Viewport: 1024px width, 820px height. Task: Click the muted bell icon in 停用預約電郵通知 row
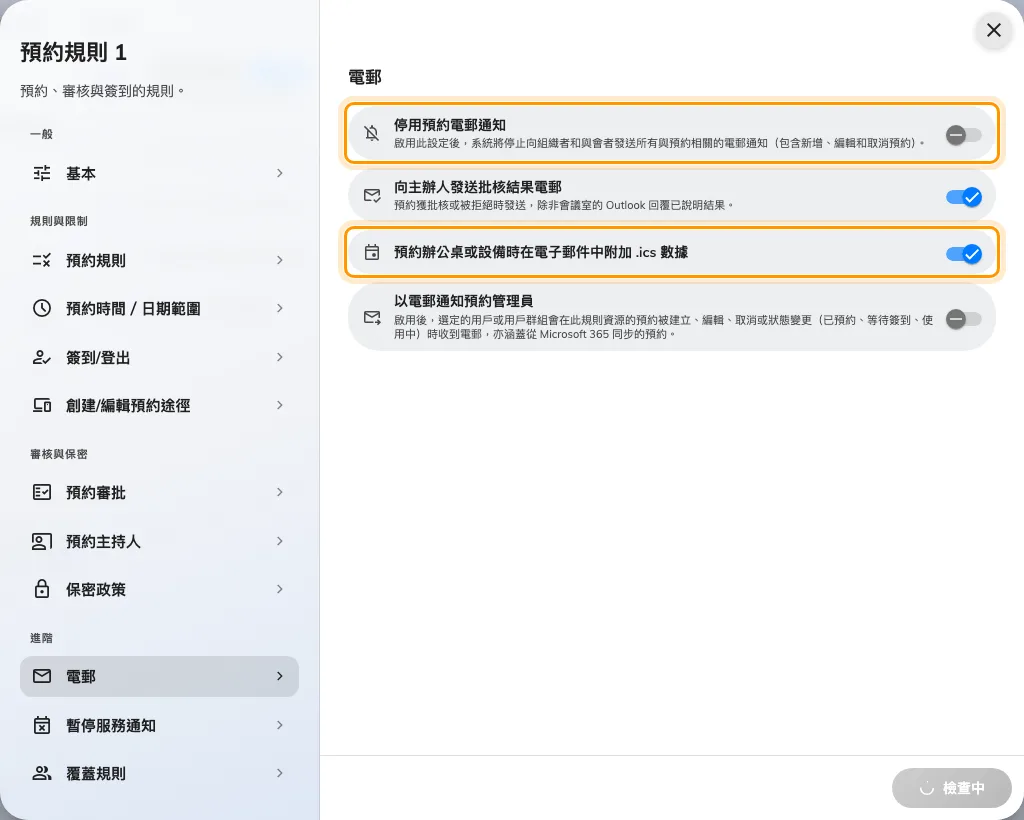click(x=372, y=133)
